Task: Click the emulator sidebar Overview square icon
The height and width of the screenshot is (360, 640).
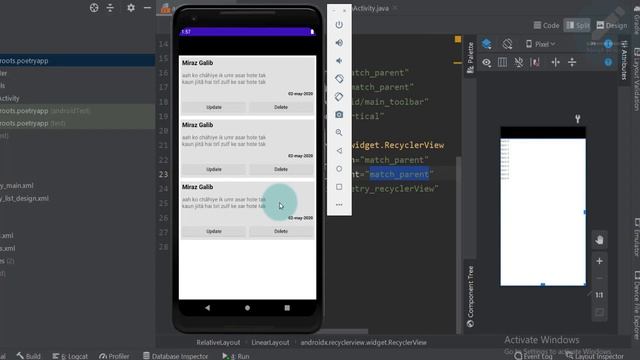Action: [x=339, y=187]
